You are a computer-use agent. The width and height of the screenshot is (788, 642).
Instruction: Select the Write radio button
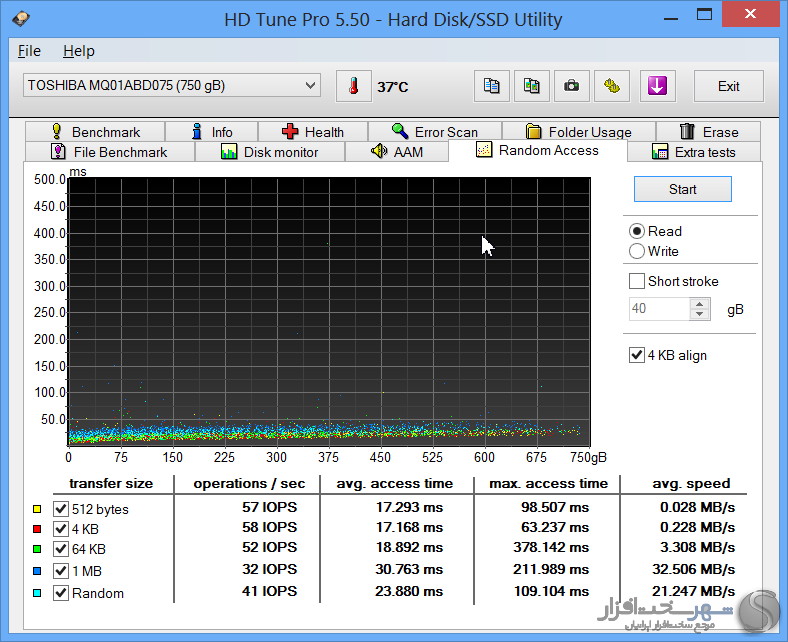637,252
